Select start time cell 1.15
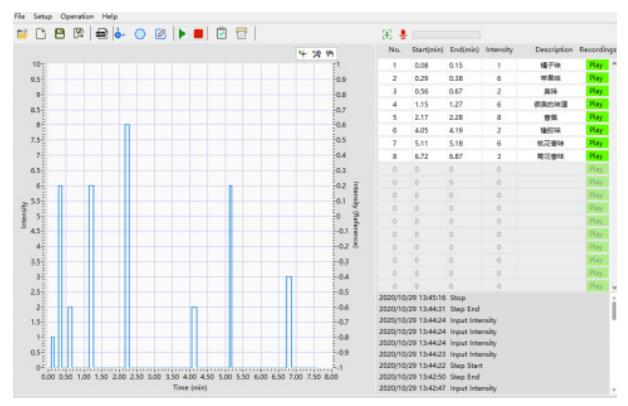The image size is (628, 406). click(421, 104)
